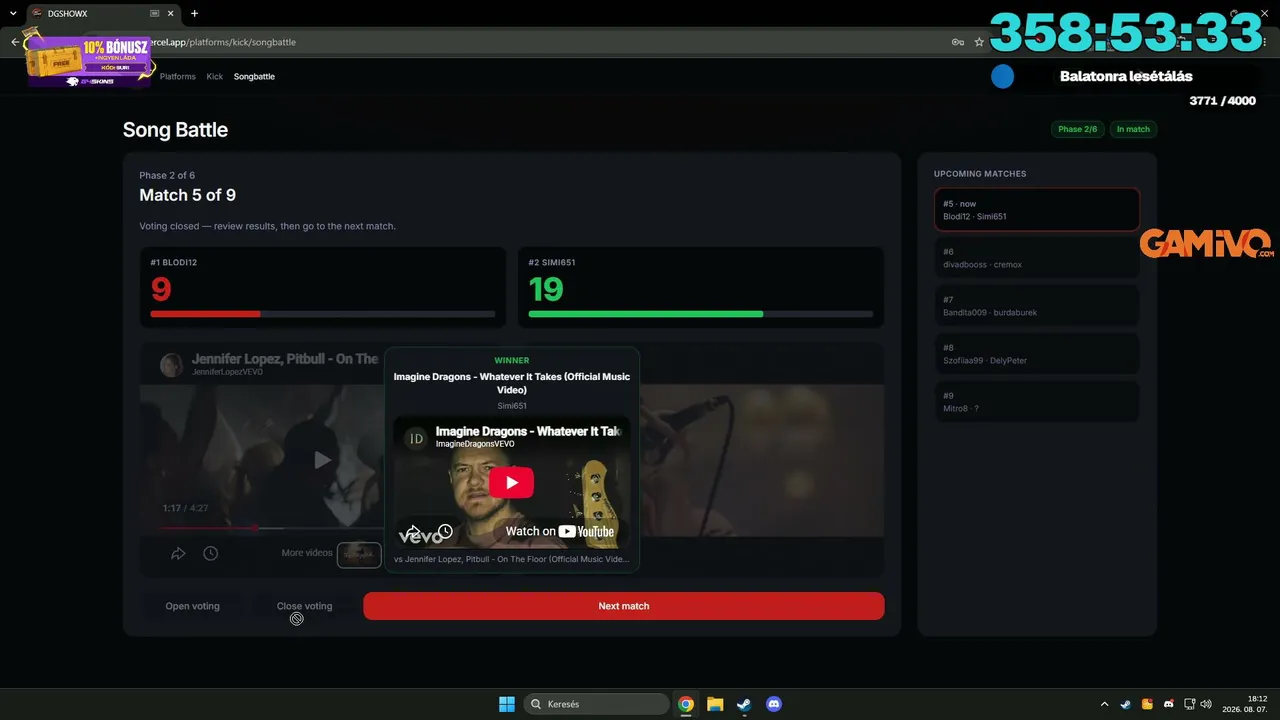Select upcoming match #8 Szofiiaa99 vs DelyPeter
This screenshot has height=720, width=1280.
point(1037,354)
